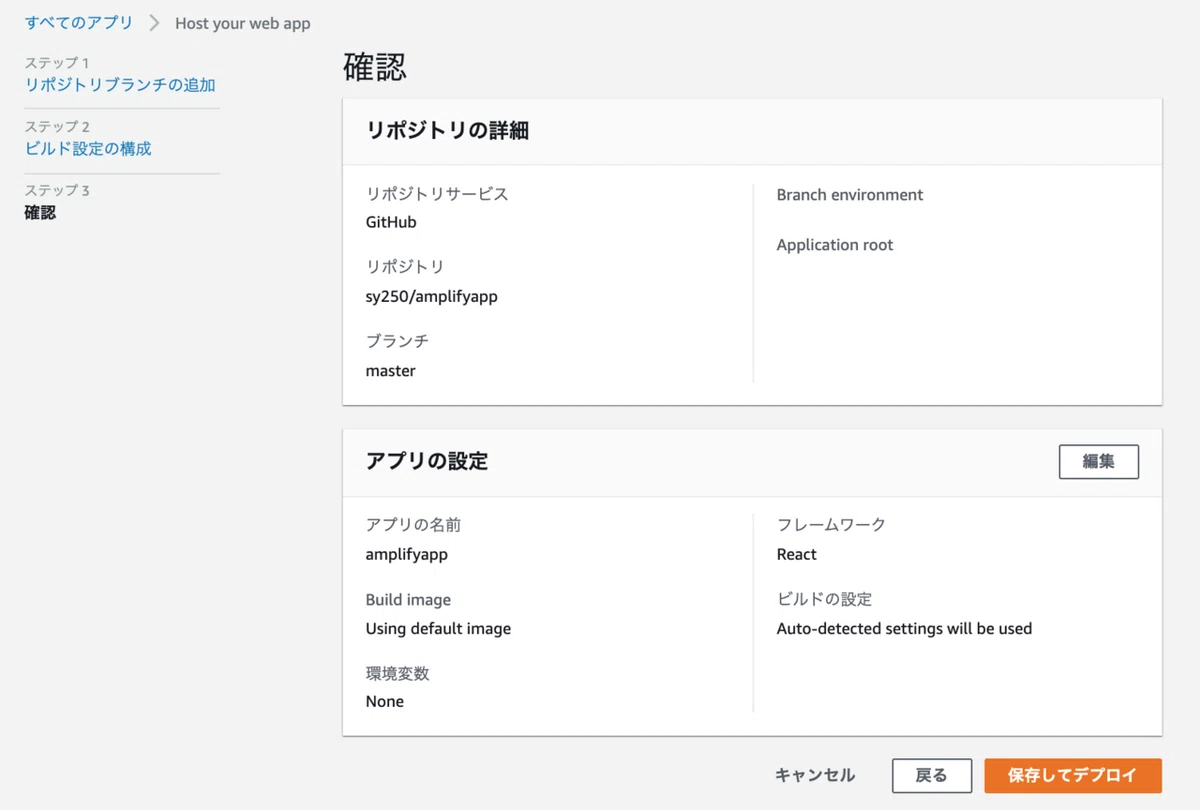This screenshot has height=810, width=1200.
Task: Select the 環境変数 label
Action: [x=398, y=673]
